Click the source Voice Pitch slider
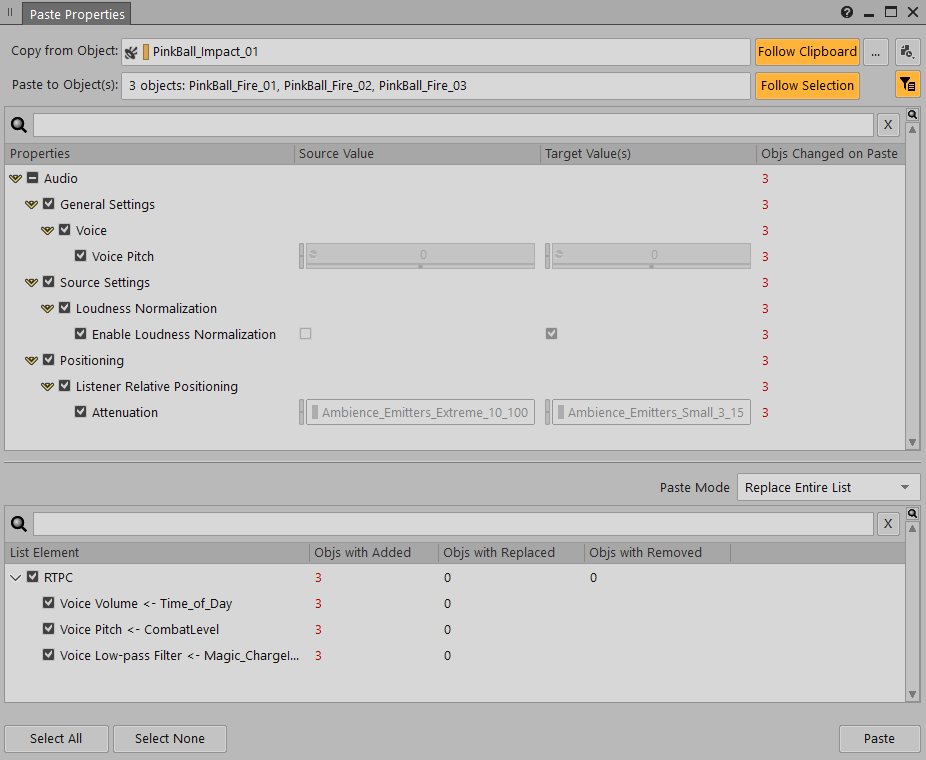This screenshot has width=926, height=760. tap(420, 257)
